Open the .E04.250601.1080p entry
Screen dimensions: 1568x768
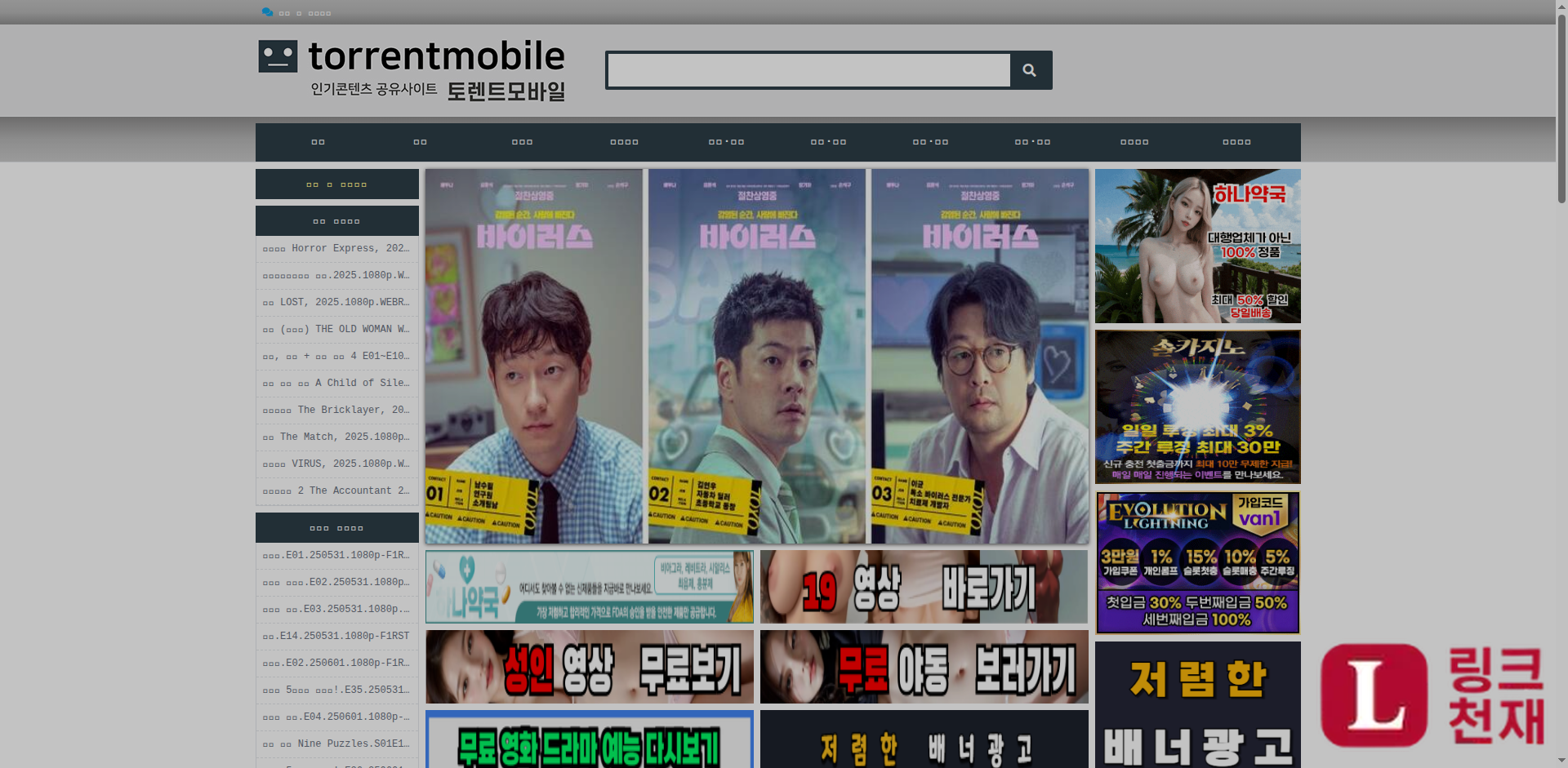(x=336, y=717)
